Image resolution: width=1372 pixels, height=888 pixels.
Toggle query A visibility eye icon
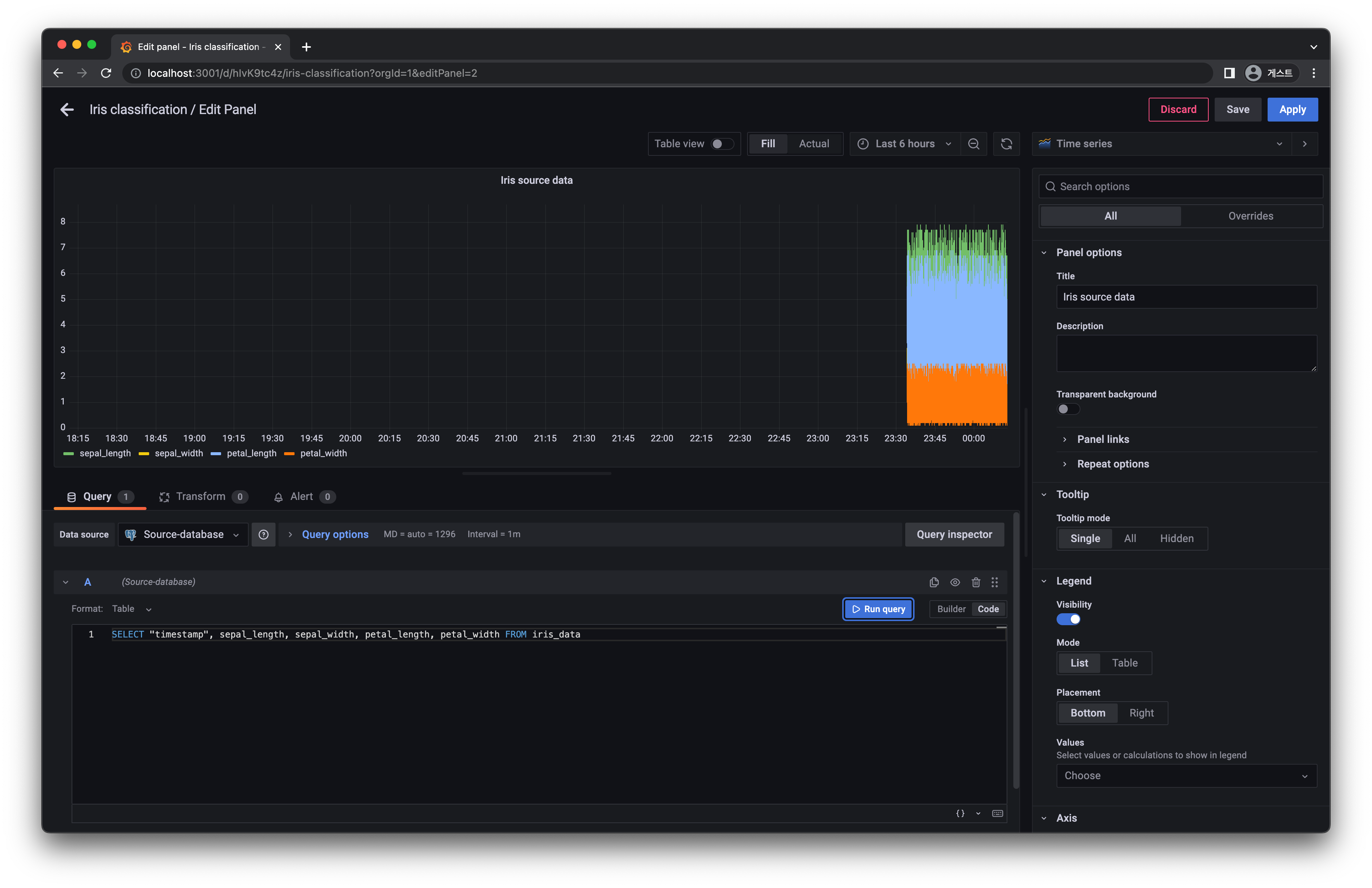click(955, 583)
